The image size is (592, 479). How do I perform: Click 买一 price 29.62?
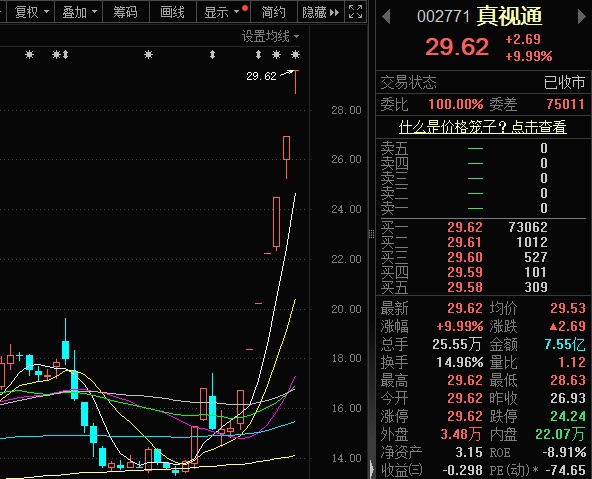(465, 227)
